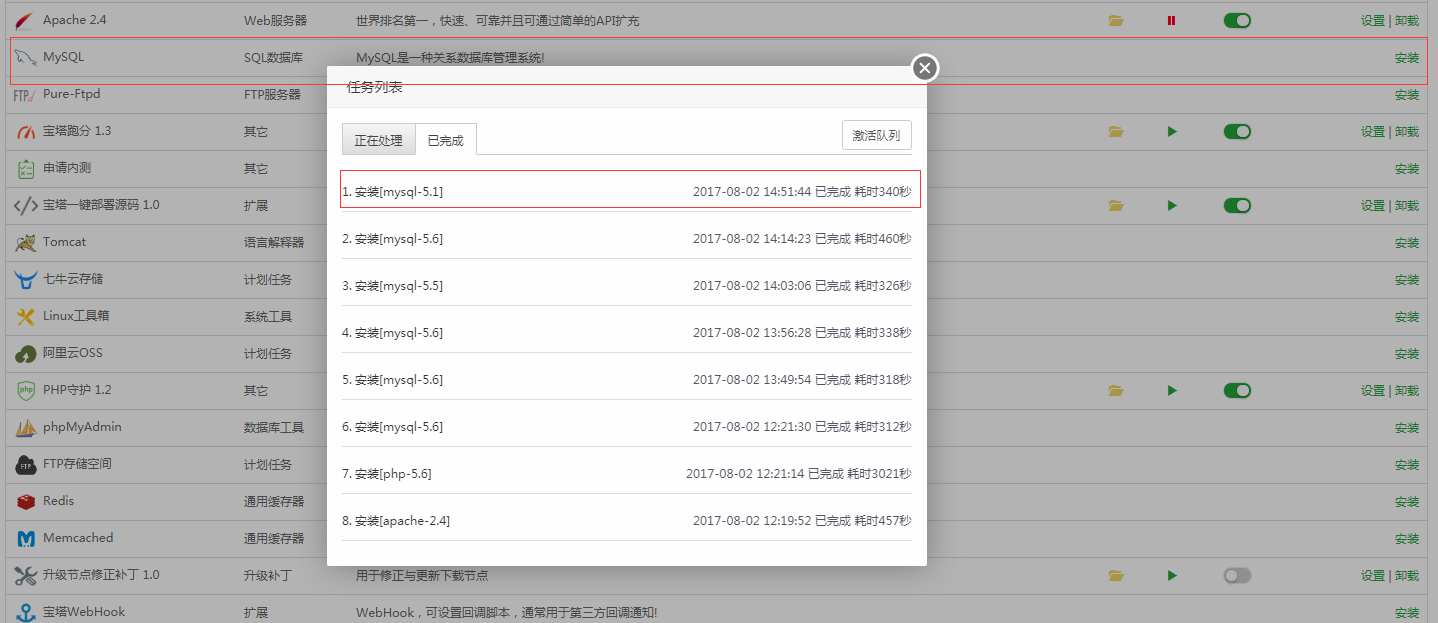The height and width of the screenshot is (623, 1438).
Task: Click the Pure-Ftpd icon
Action: pyautogui.click(x=25, y=95)
